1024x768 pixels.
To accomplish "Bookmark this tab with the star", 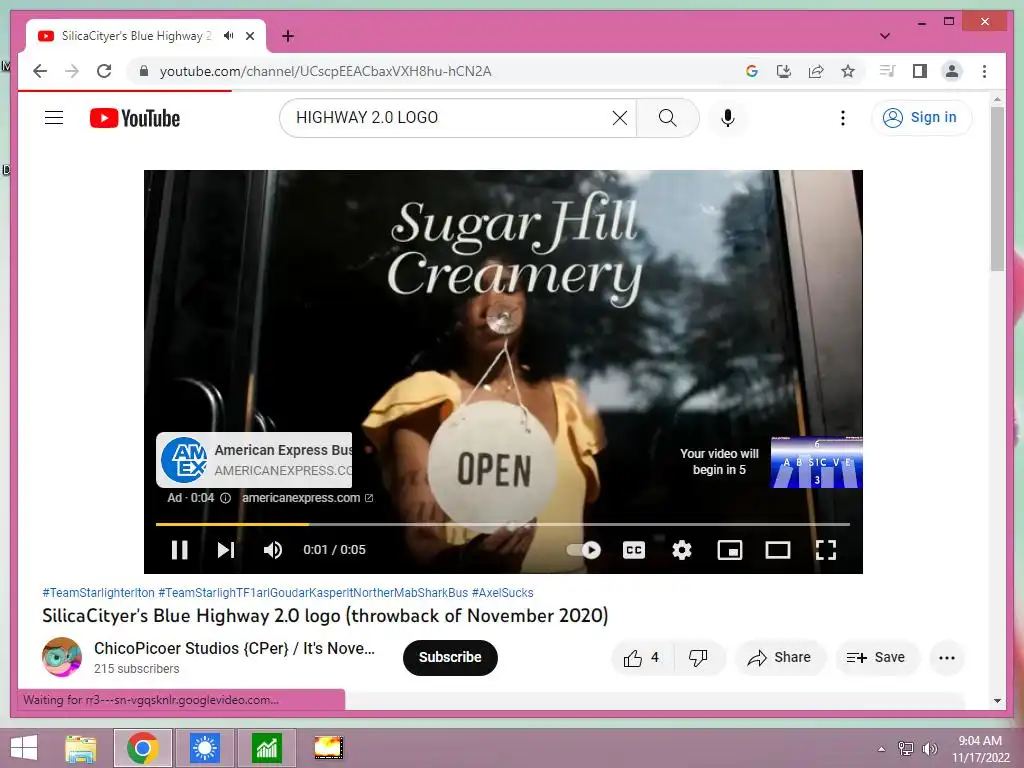I will click(848, 71).
